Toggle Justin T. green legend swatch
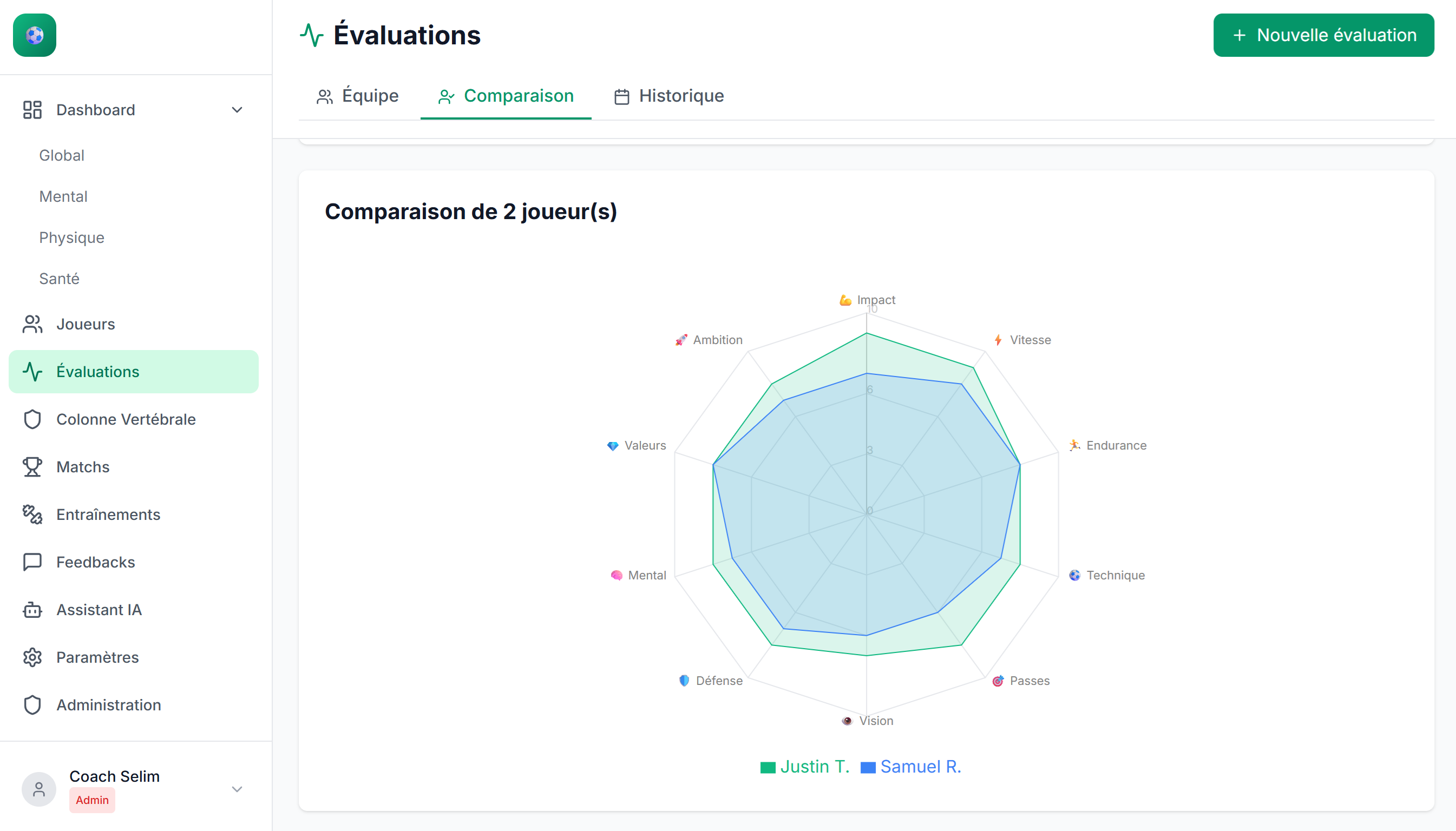The height and width of the screenshot is (831, 1456). pyautogui.click(x=768, y=768)
